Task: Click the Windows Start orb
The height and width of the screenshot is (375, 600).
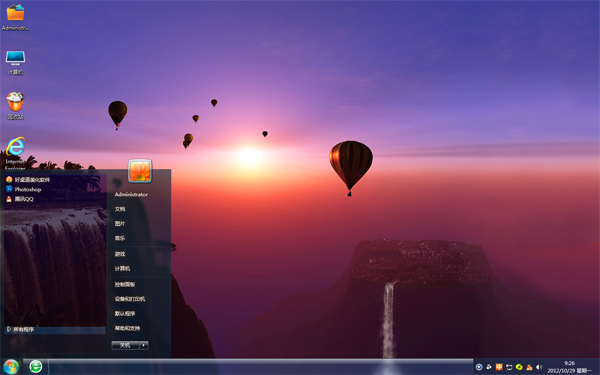Action: [11, 367]
